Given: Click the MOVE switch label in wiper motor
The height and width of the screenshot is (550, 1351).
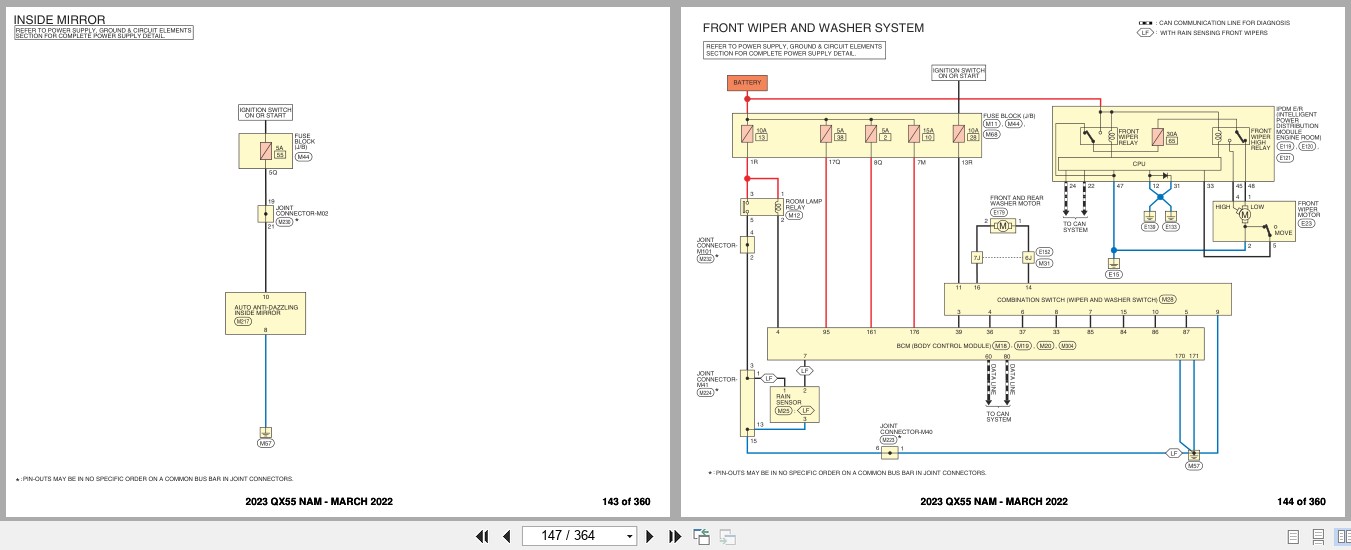Looking at the screenshot, I should coord(1283,233).
